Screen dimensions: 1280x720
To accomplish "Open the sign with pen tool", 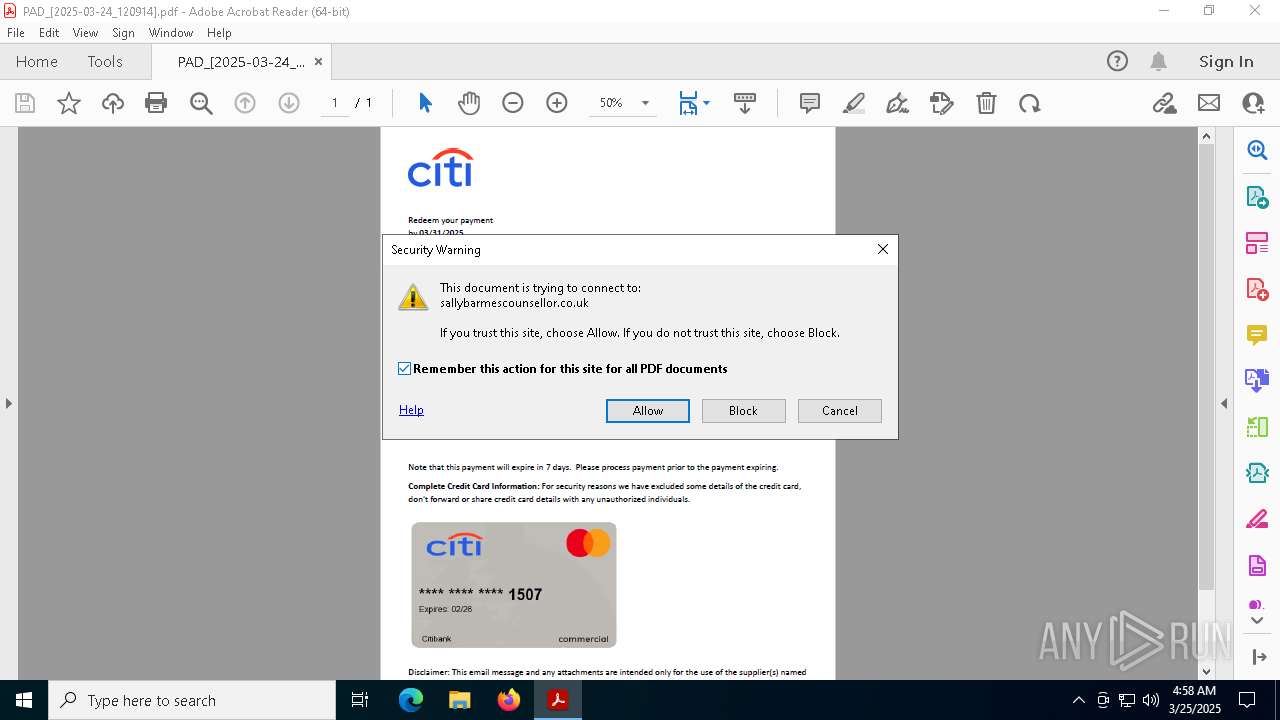I will pos(898,103).
